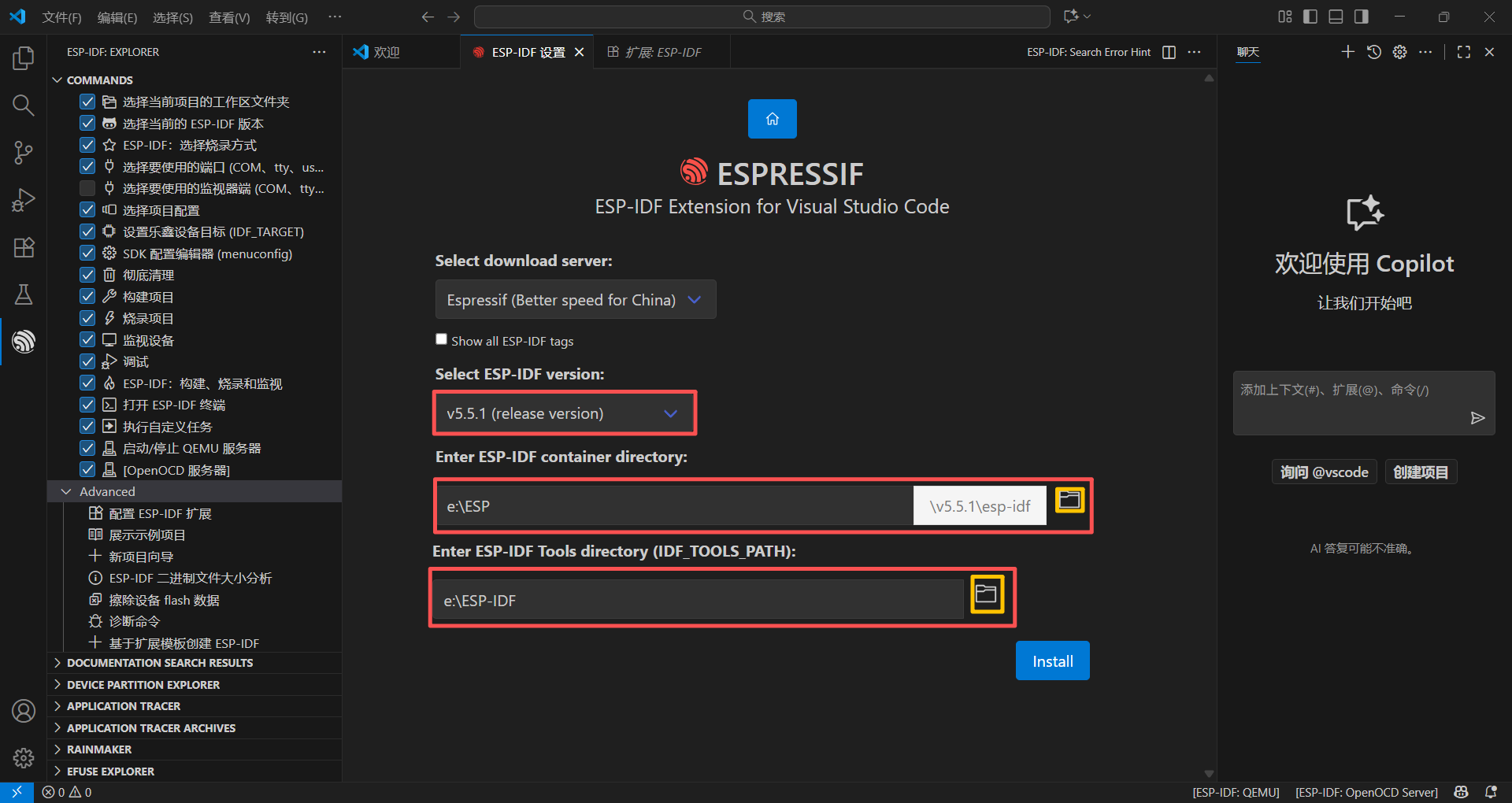Screen dimensions: 1512x803
Task: Open the Manage gear in activity bar
Action: 24,758
